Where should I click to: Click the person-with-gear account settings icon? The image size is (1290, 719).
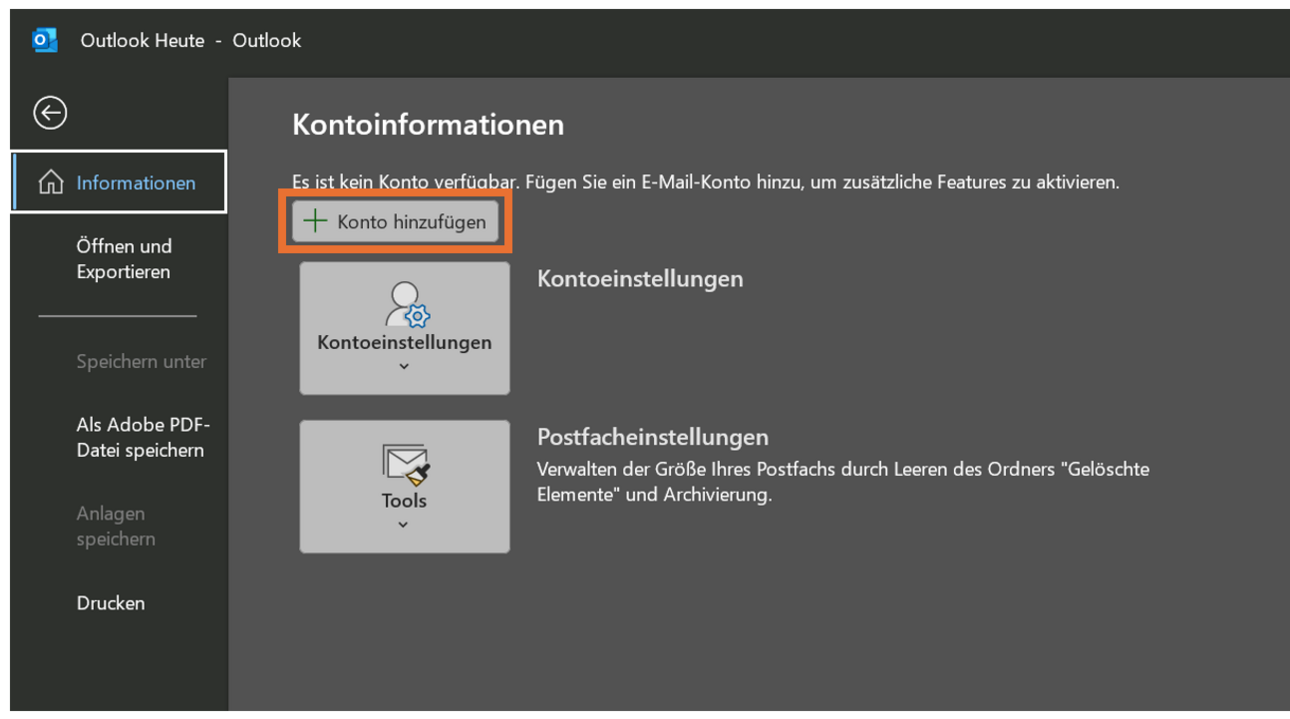[x=406, y=304]
